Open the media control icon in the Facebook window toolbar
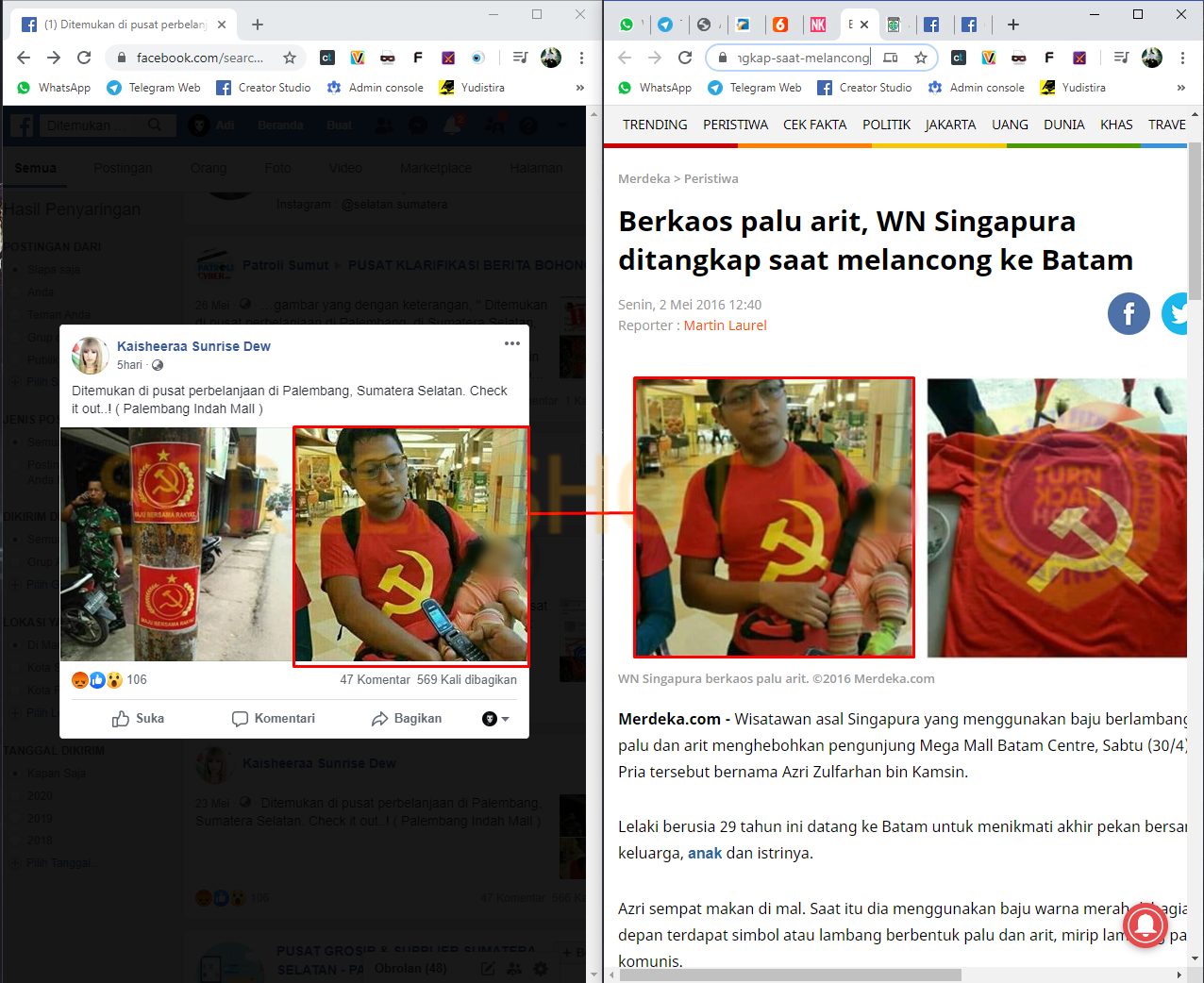 click(x=520, y=58)
